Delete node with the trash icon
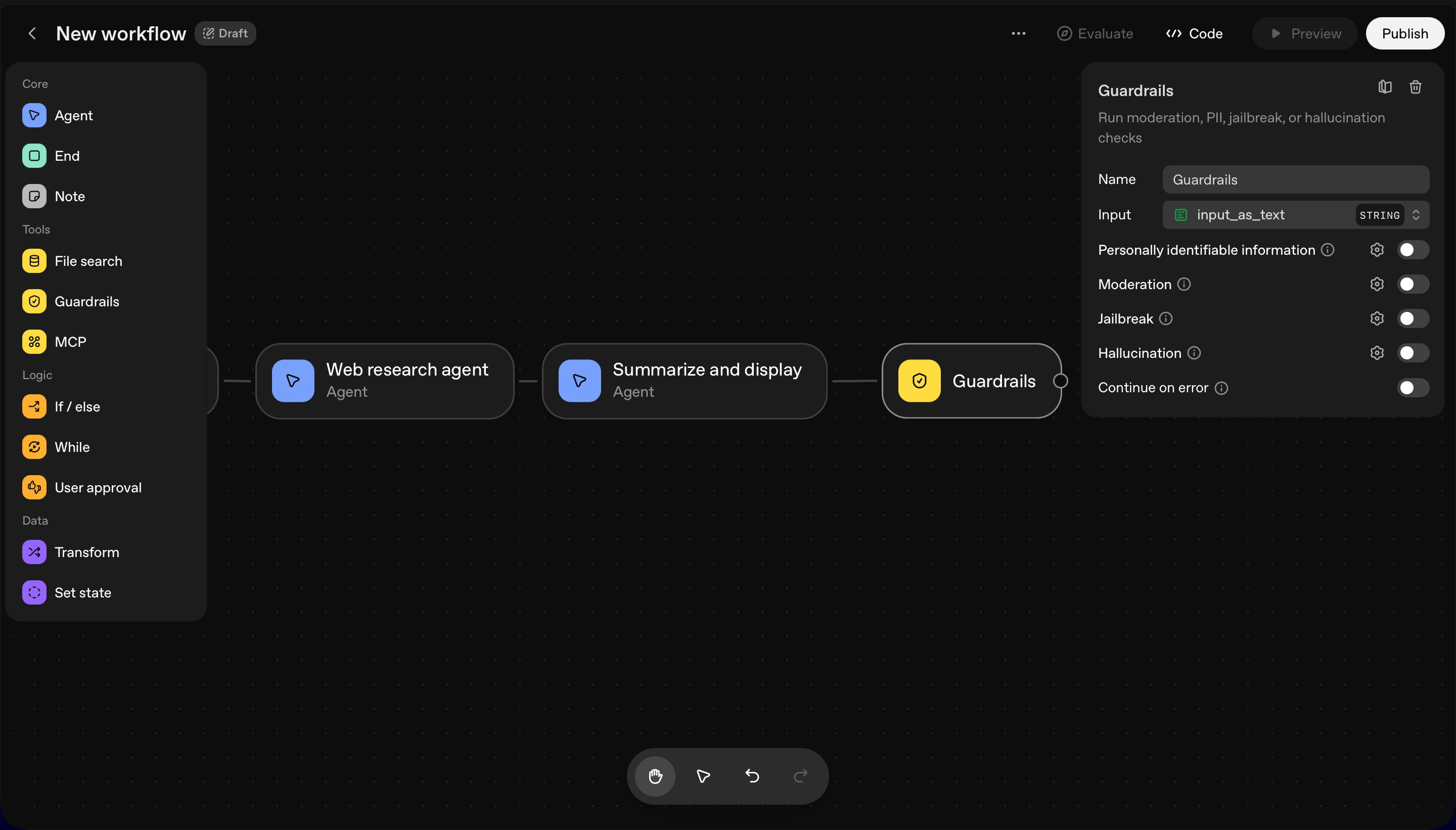1456x830 pixels. click(1415, 87)
